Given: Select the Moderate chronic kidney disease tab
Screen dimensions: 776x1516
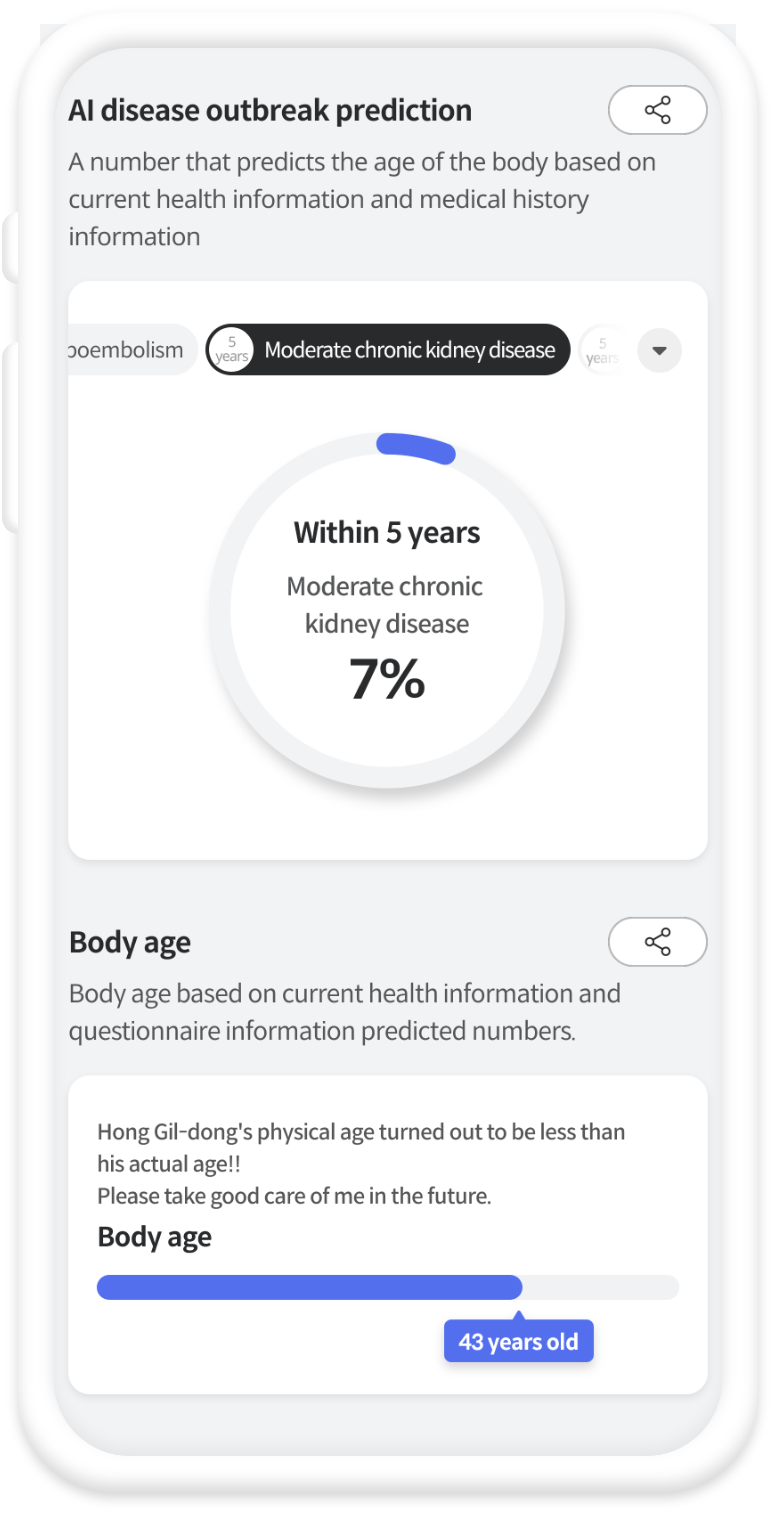Looking at the screenshot, I should [x=388, y=350].
